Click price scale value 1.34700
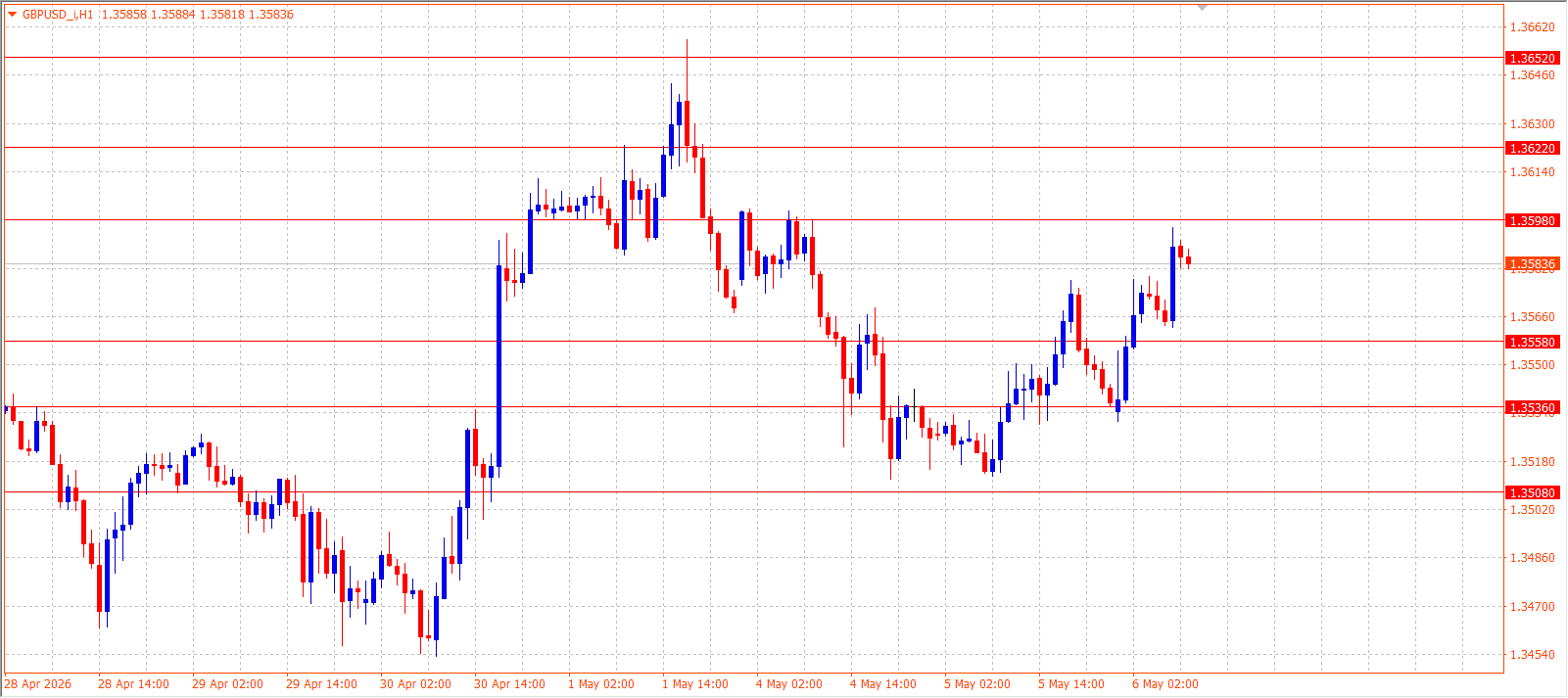Image resolution: width=1568 pixels, height=698 pixels. coord(1533,607)
